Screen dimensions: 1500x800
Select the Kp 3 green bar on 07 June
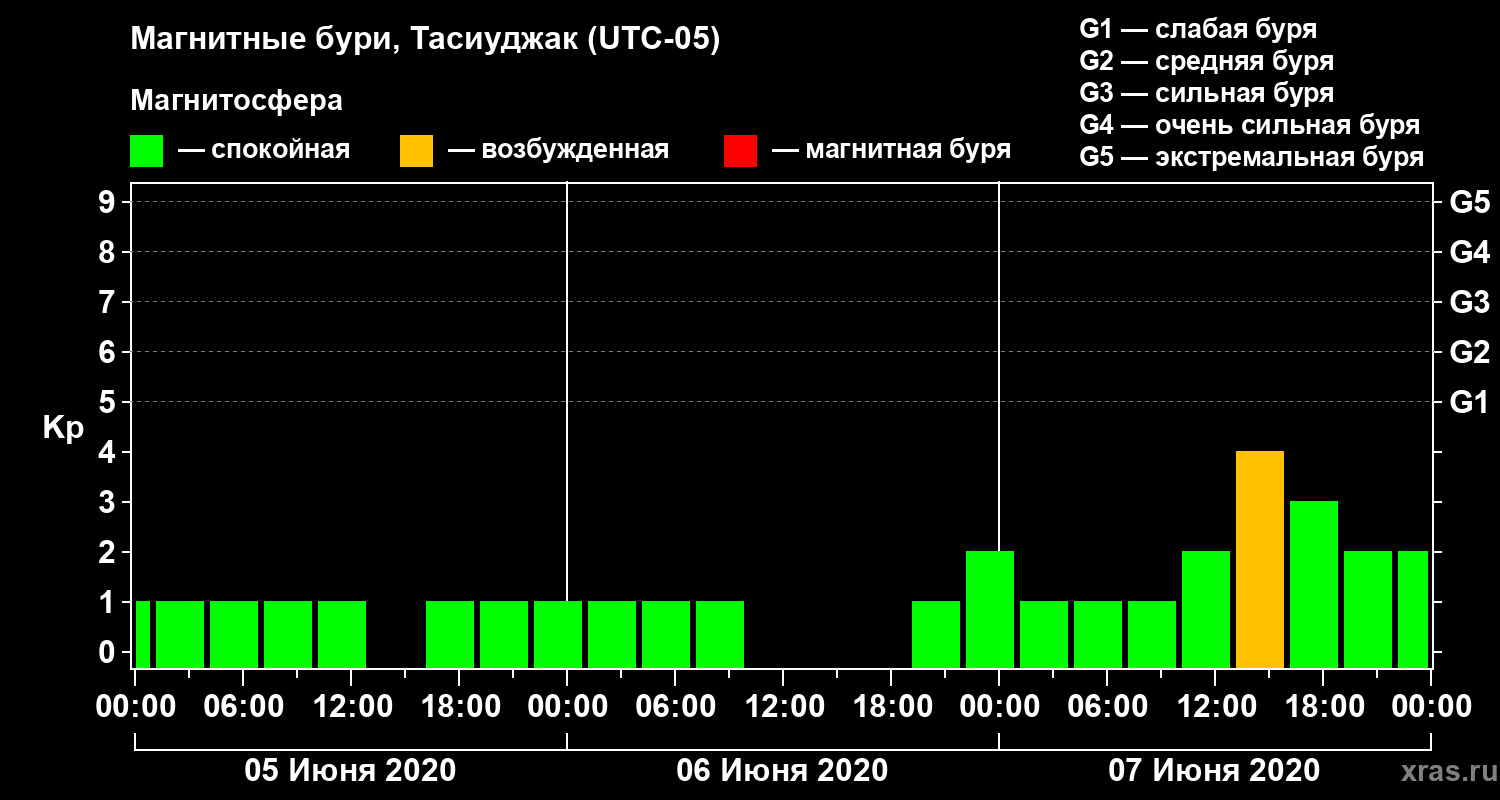coord(1314,585)
